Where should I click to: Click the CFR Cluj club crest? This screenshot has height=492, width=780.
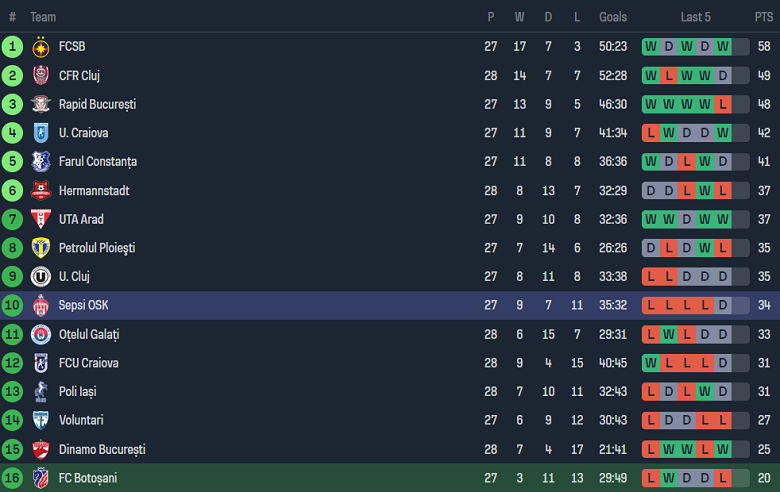41,76
